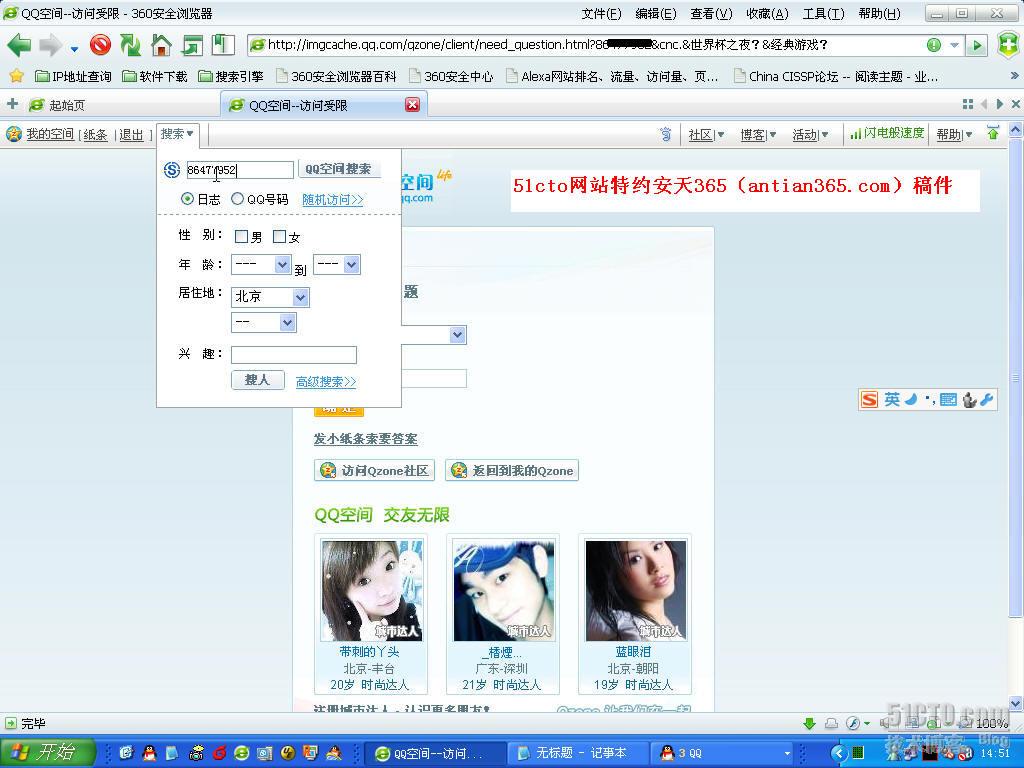Screen dimensions: 1024x768
Task: Click the Qzone star avatar icon beside 我的空间
Action: (14, 134)
